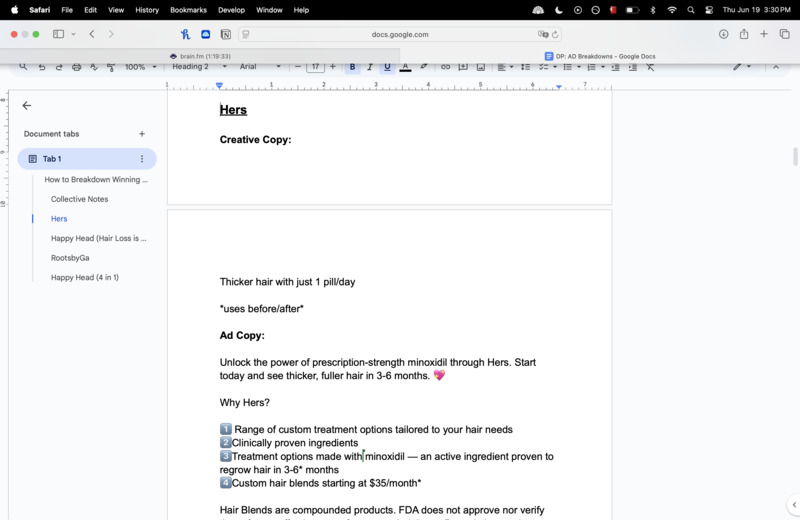Open Tab 1 options three-dot menu

[x=142, y=159]
